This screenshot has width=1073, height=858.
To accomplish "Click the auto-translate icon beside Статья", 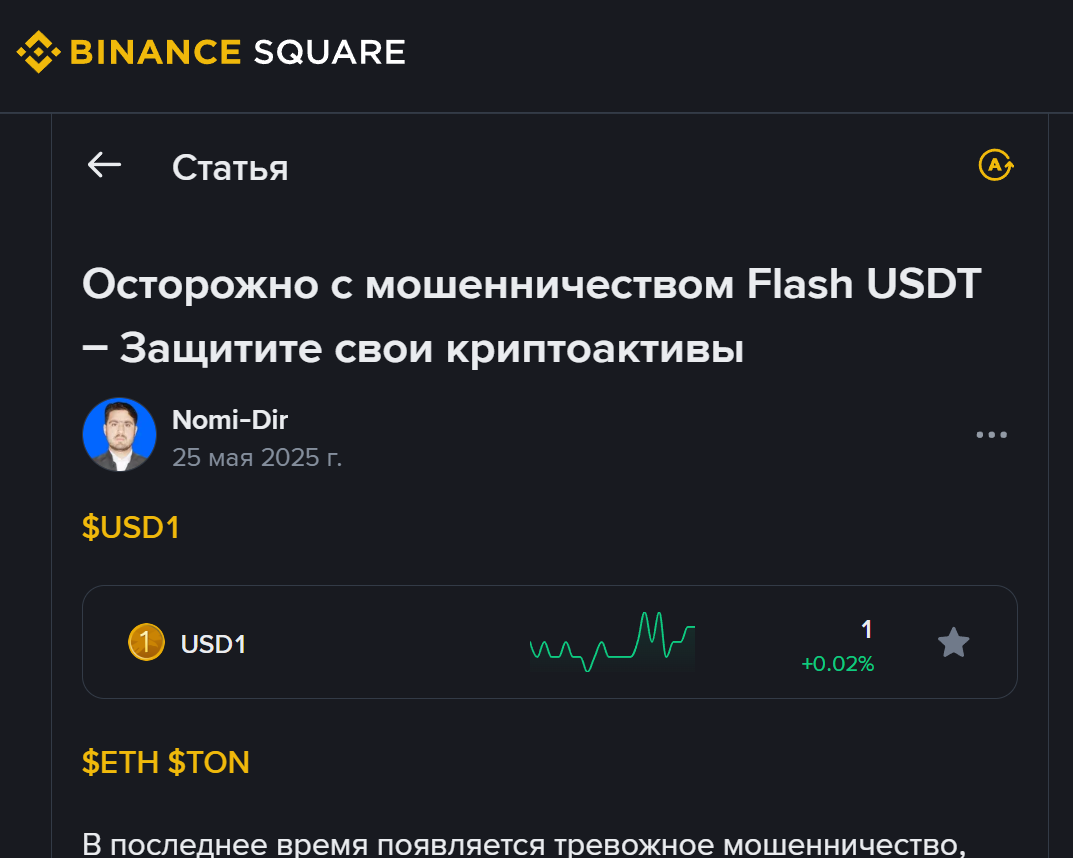I will pyautogui.click(x=995, y=165).
